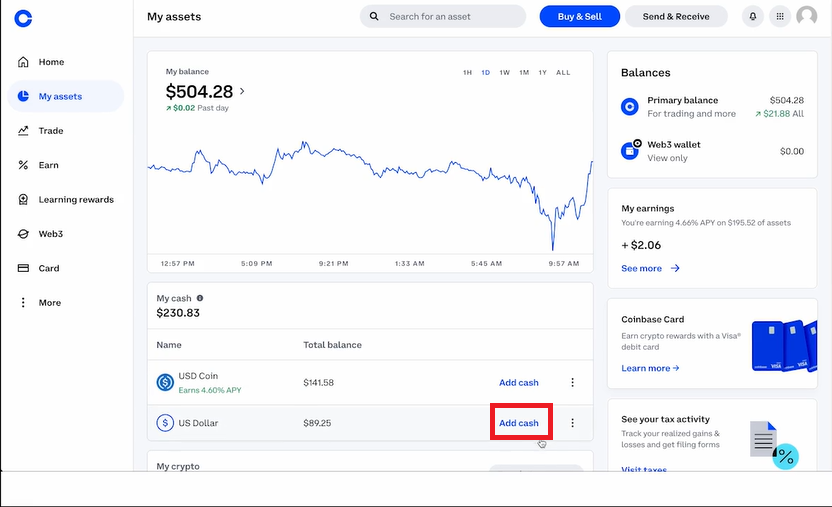Select the ALL chart range

(x=563, y=73)
